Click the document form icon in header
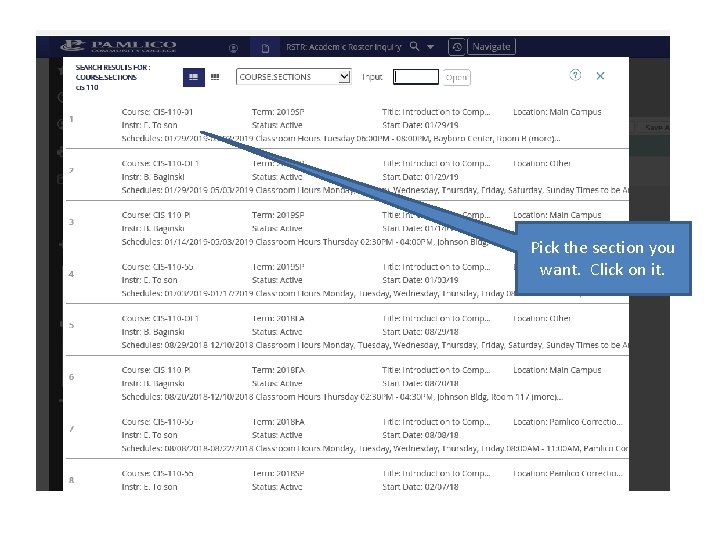Viewport: 720px width, 540px height. click(265, 48)
